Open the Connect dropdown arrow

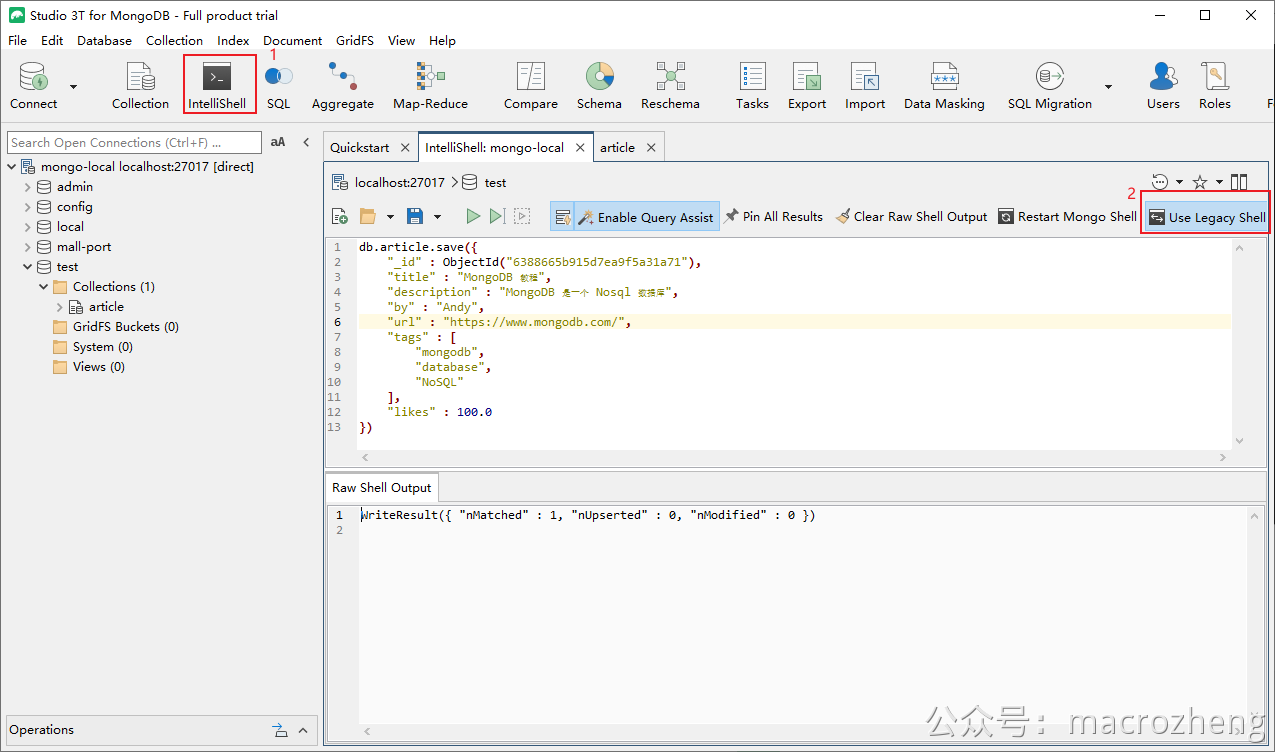point(73,87)
